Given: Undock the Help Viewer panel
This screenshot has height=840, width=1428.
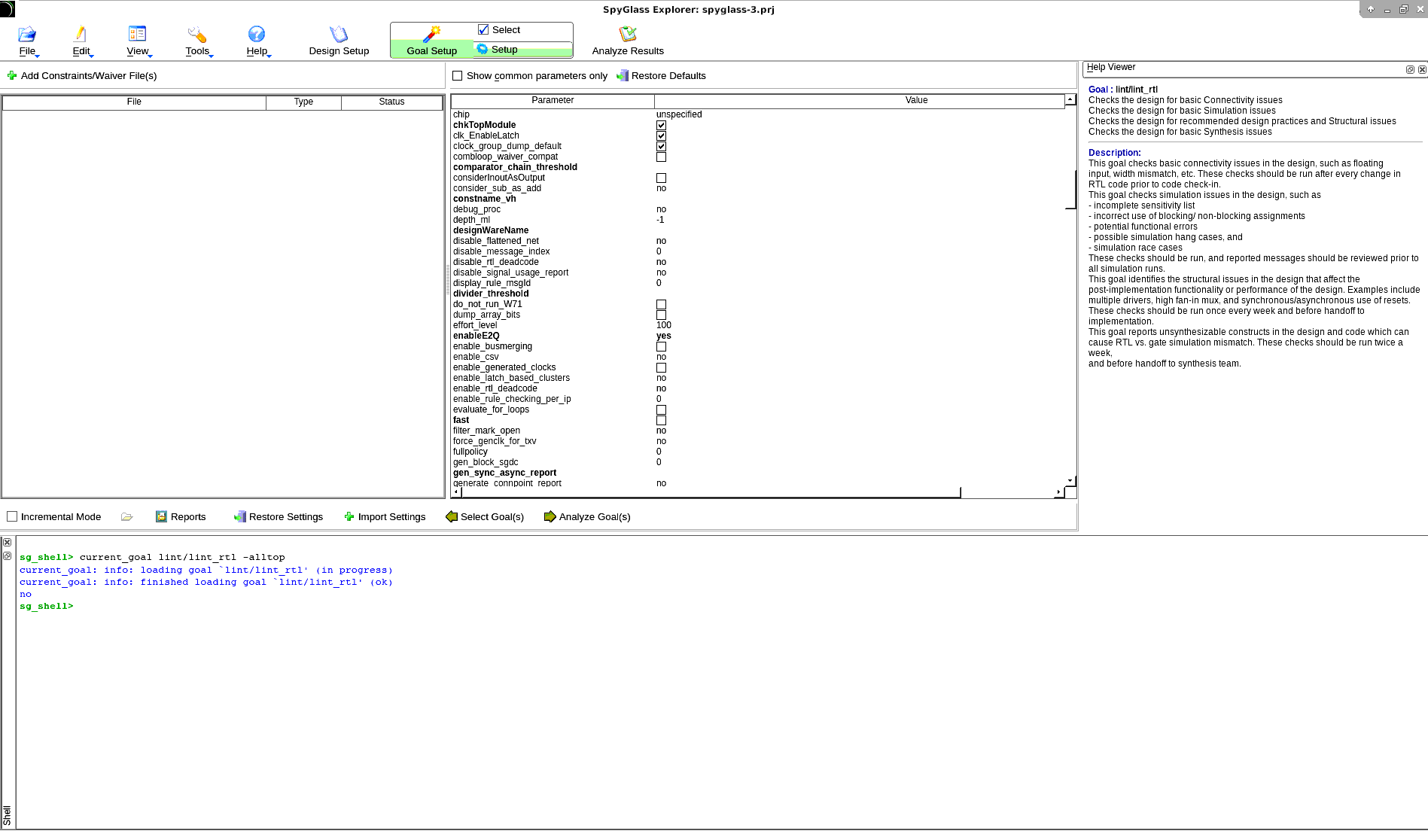Looking at the screenshot, I should (x=1410, y=69).
